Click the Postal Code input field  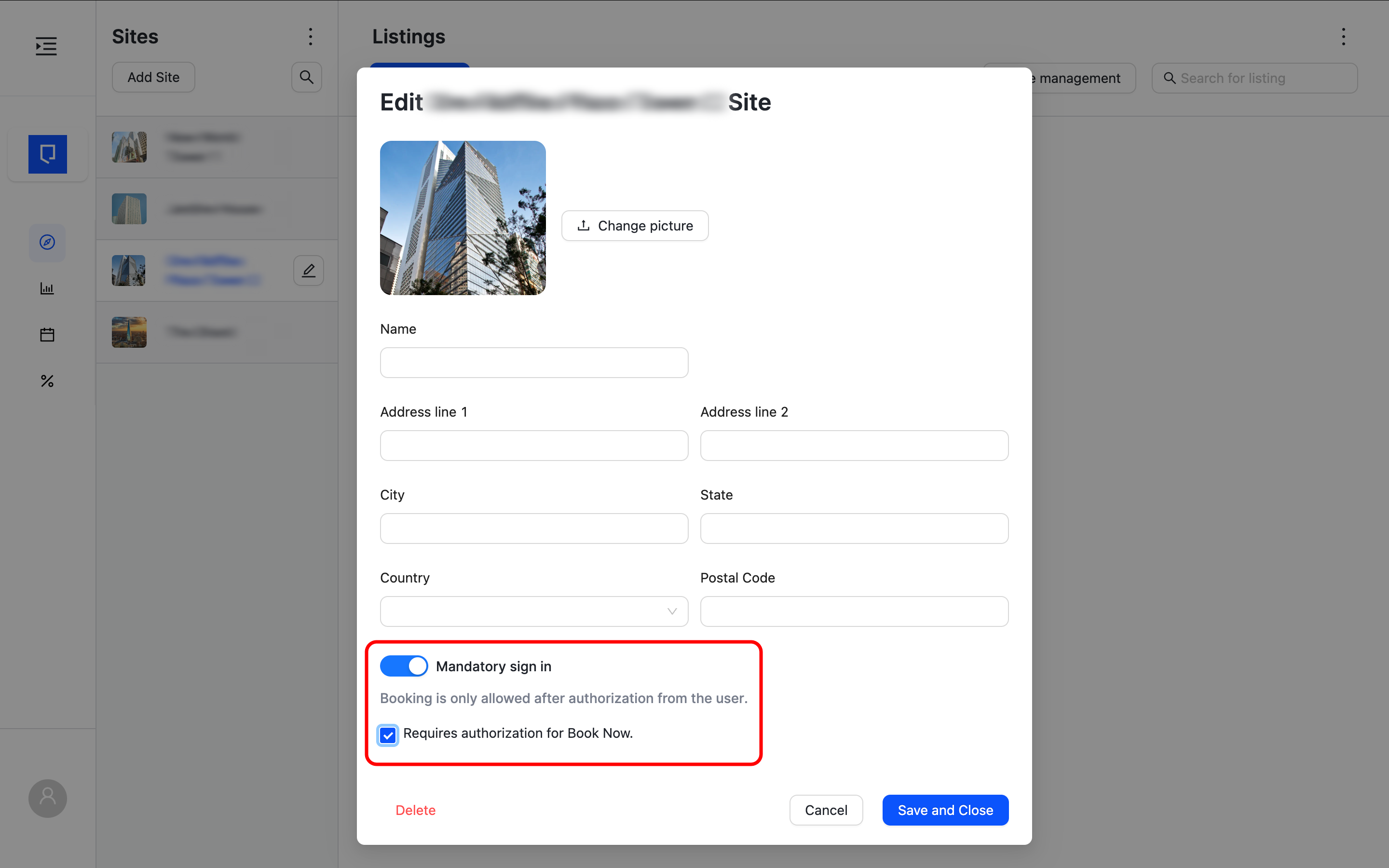(x=854, y=611)
